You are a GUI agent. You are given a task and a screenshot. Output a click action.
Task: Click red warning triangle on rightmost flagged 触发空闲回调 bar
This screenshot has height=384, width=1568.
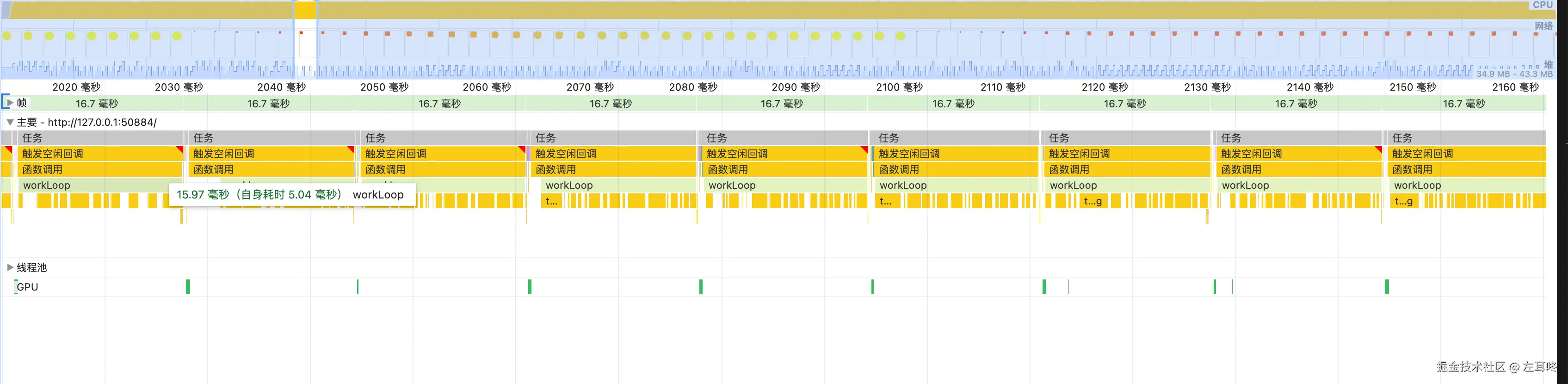click(x=1379, y=149)
